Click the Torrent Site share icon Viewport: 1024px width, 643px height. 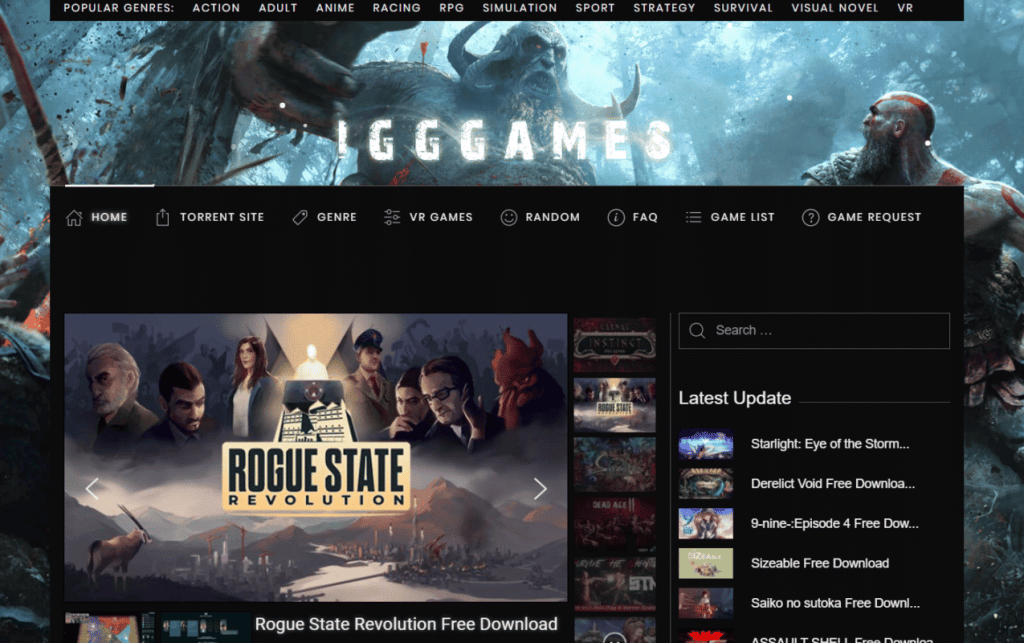[x=163, y=217]
